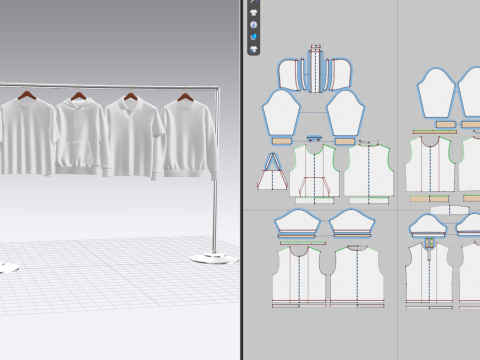Select the right hood pattern piece
This screenshot has width=480, height=360.
pos(341,75)
